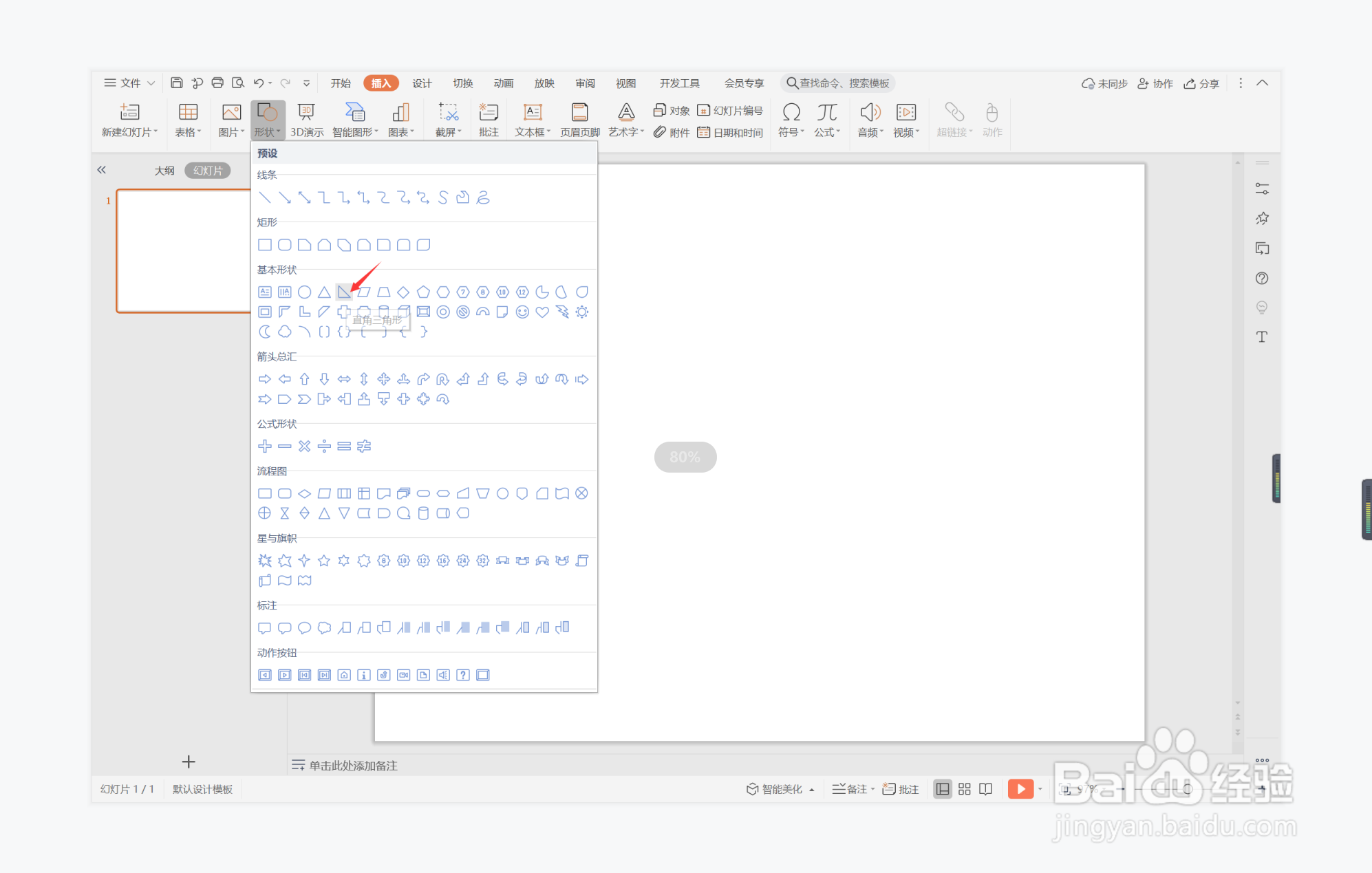
Task: Click the 批注 comment tool in ribbon
Action: (489, 120)
